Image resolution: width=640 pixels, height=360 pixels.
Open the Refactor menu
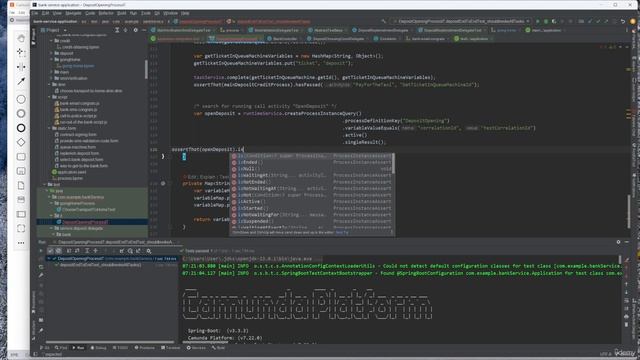[x=106, y=13]
